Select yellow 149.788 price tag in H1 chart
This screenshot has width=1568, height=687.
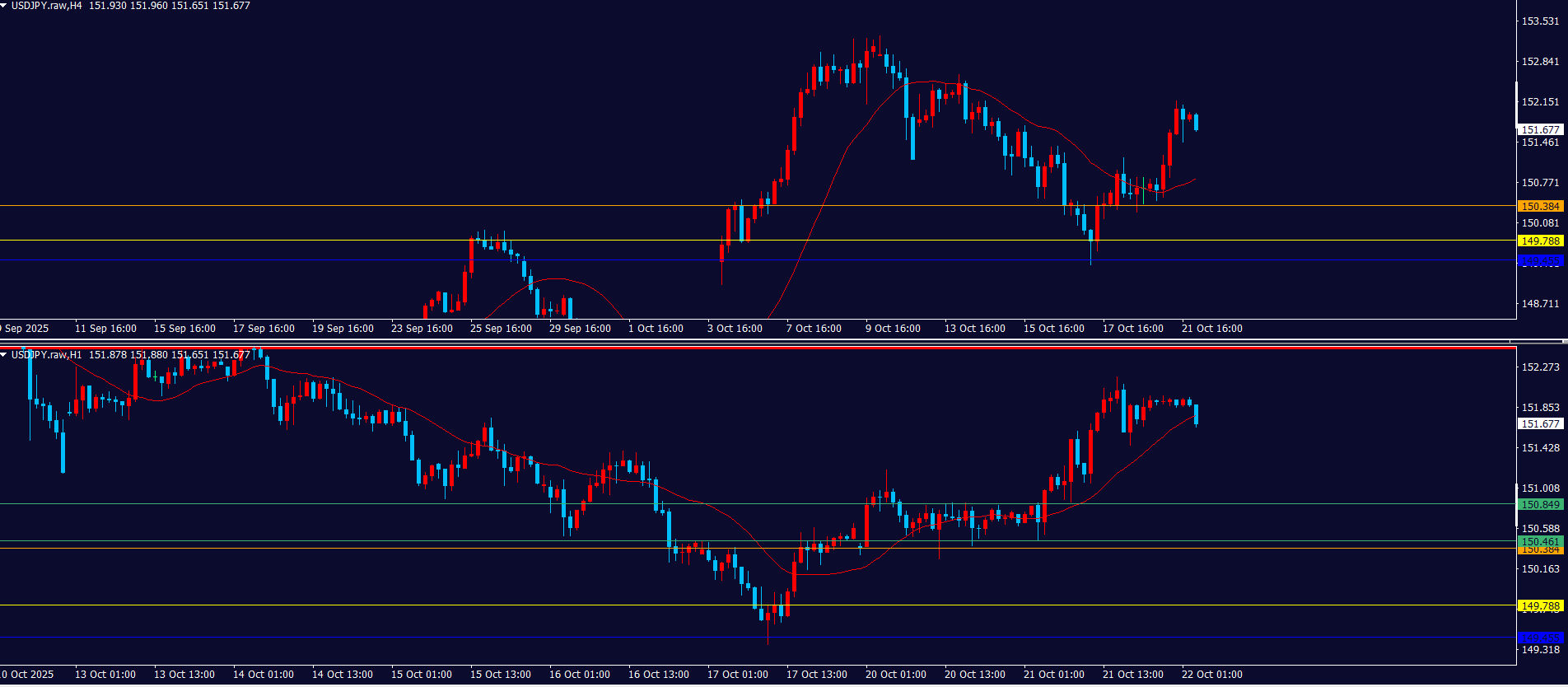pos(1540,606)
